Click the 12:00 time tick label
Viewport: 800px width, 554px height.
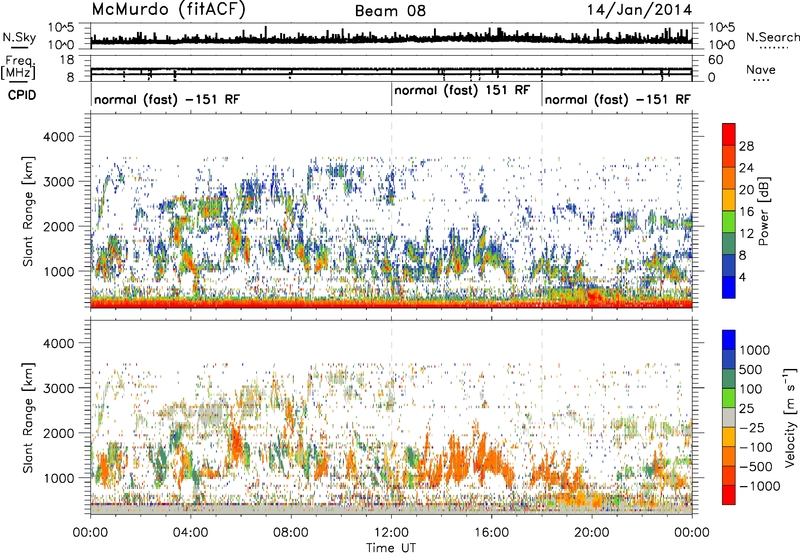(391, 533)
